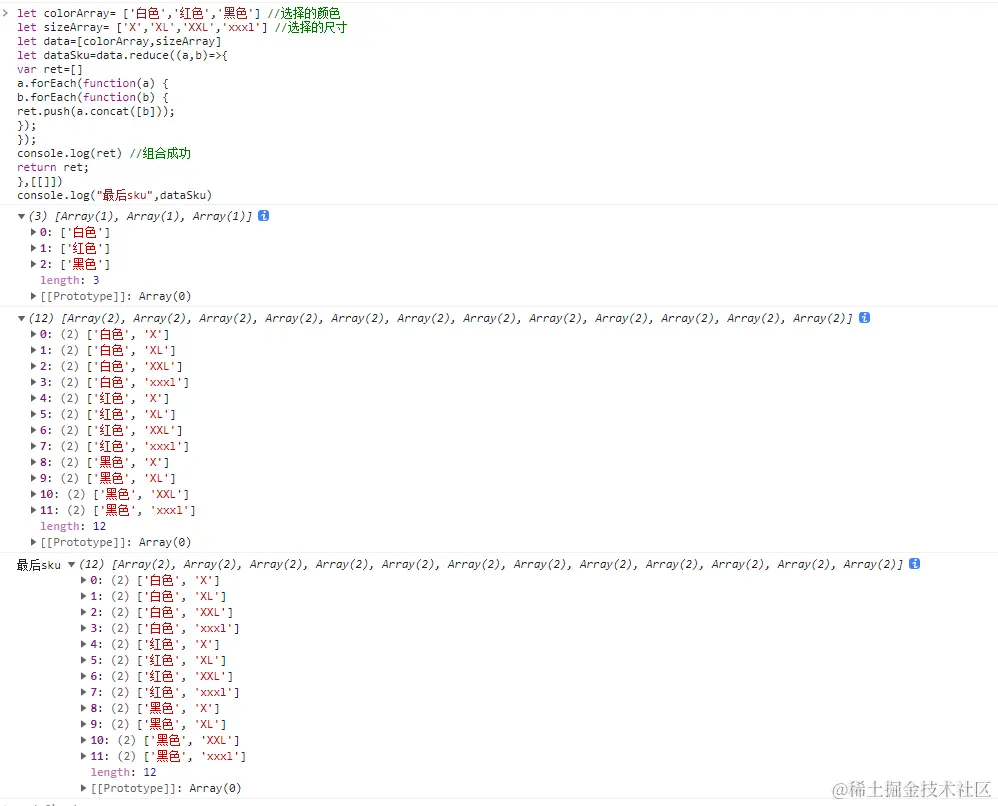Screen dimensions: 998x806
Task: Collapse the (3) [Array(1), Array(1), Array(1)] log
Action: point(22,216)
